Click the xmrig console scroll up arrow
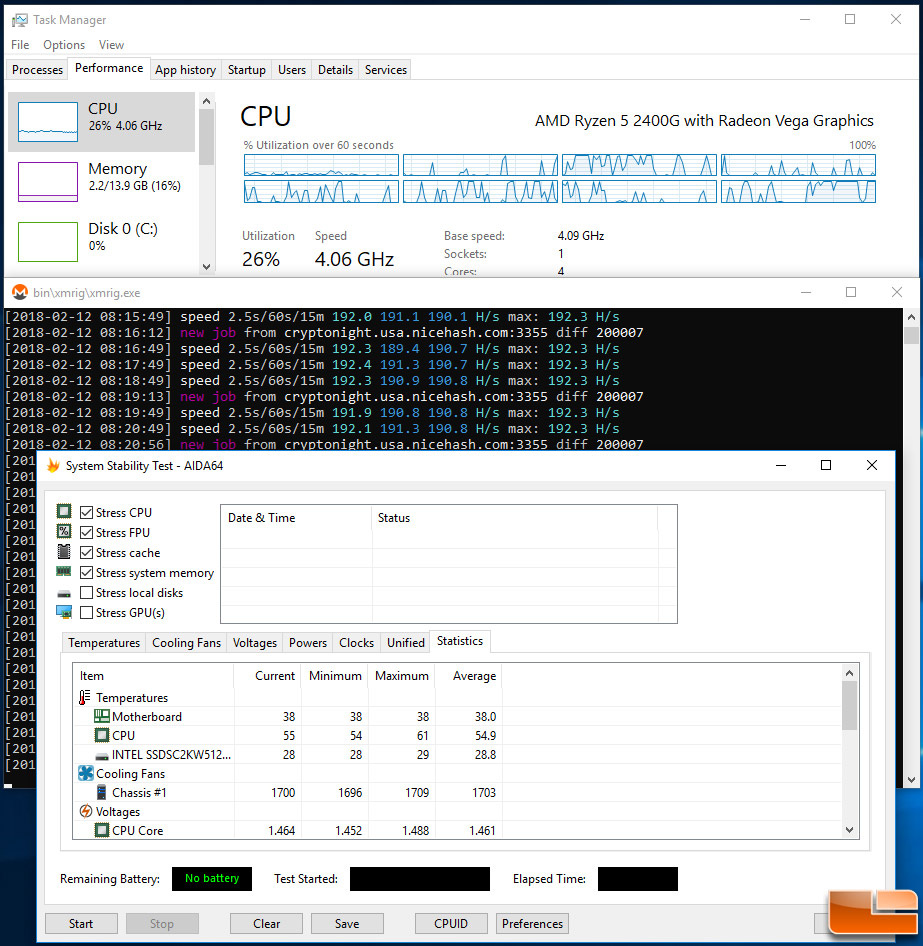 click(x=912, y=317)
